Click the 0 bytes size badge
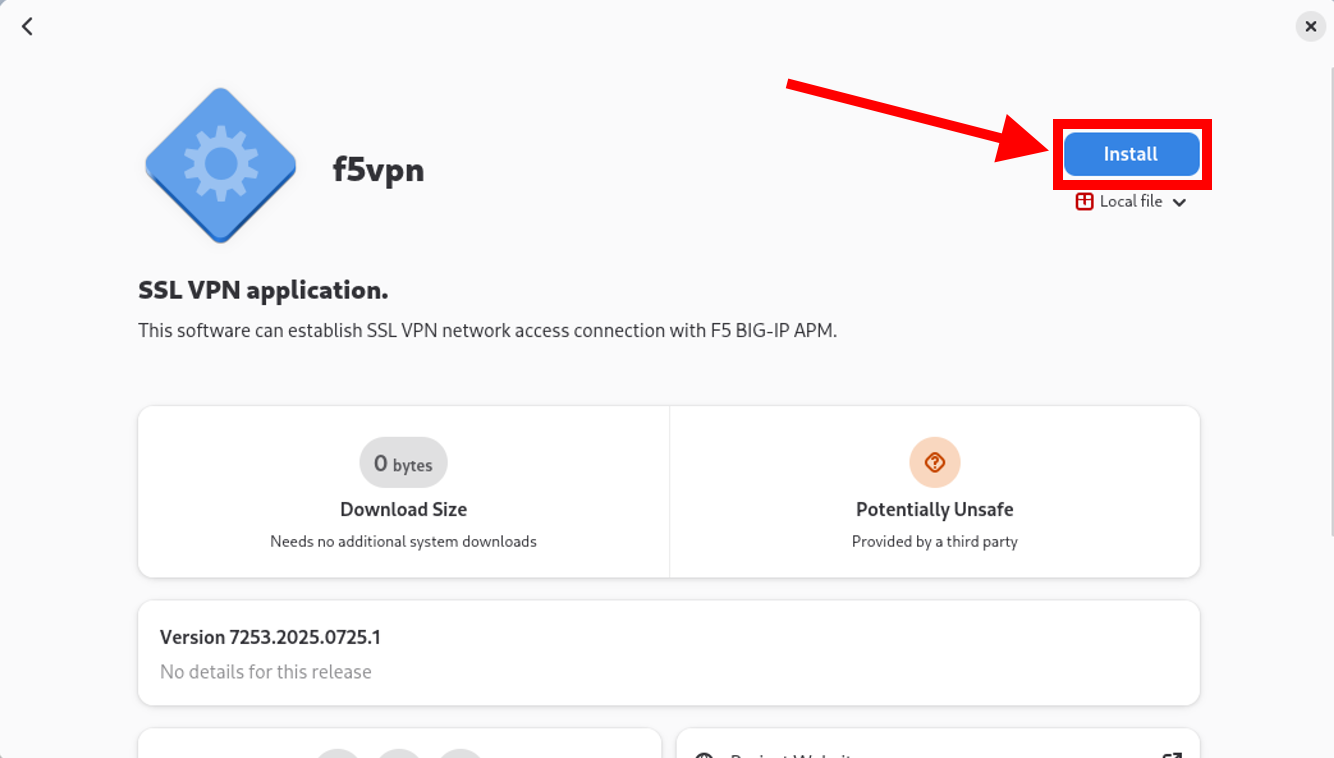This screenshot has height=758, width=1334. [x=404, y=463]
